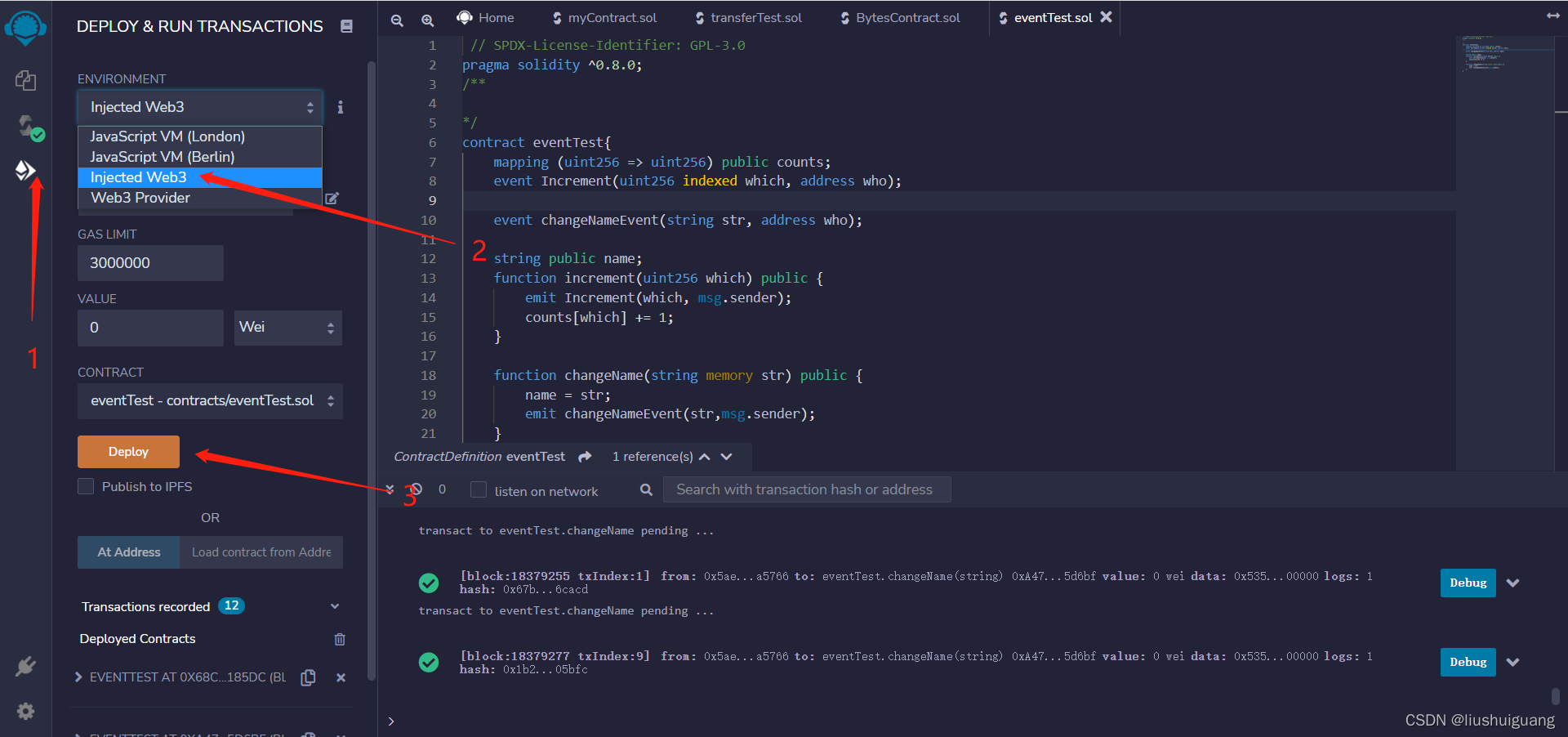Open the Wei unit dropdown

287,327
